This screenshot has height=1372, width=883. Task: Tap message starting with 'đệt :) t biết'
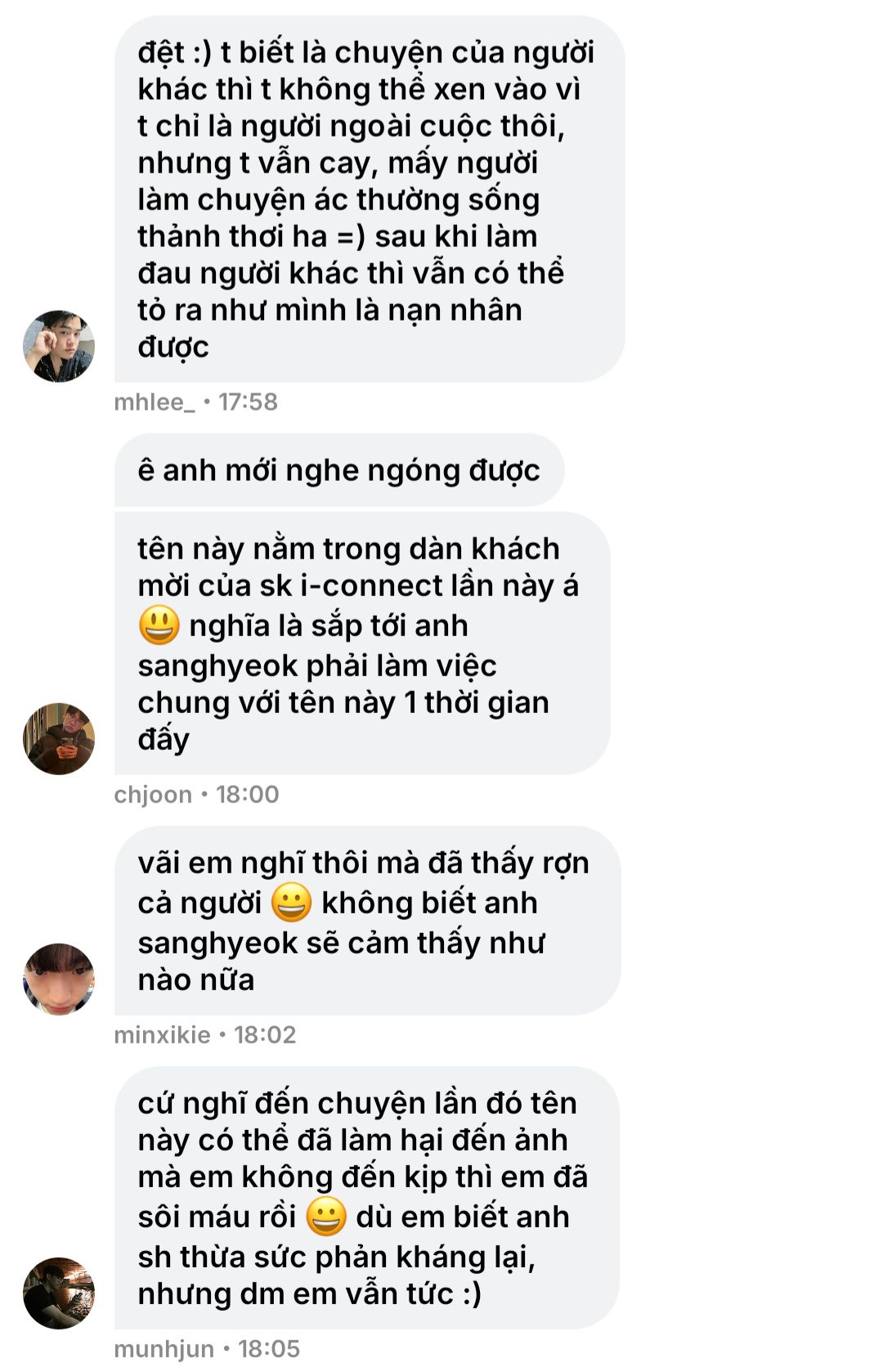tap(370, 199)
